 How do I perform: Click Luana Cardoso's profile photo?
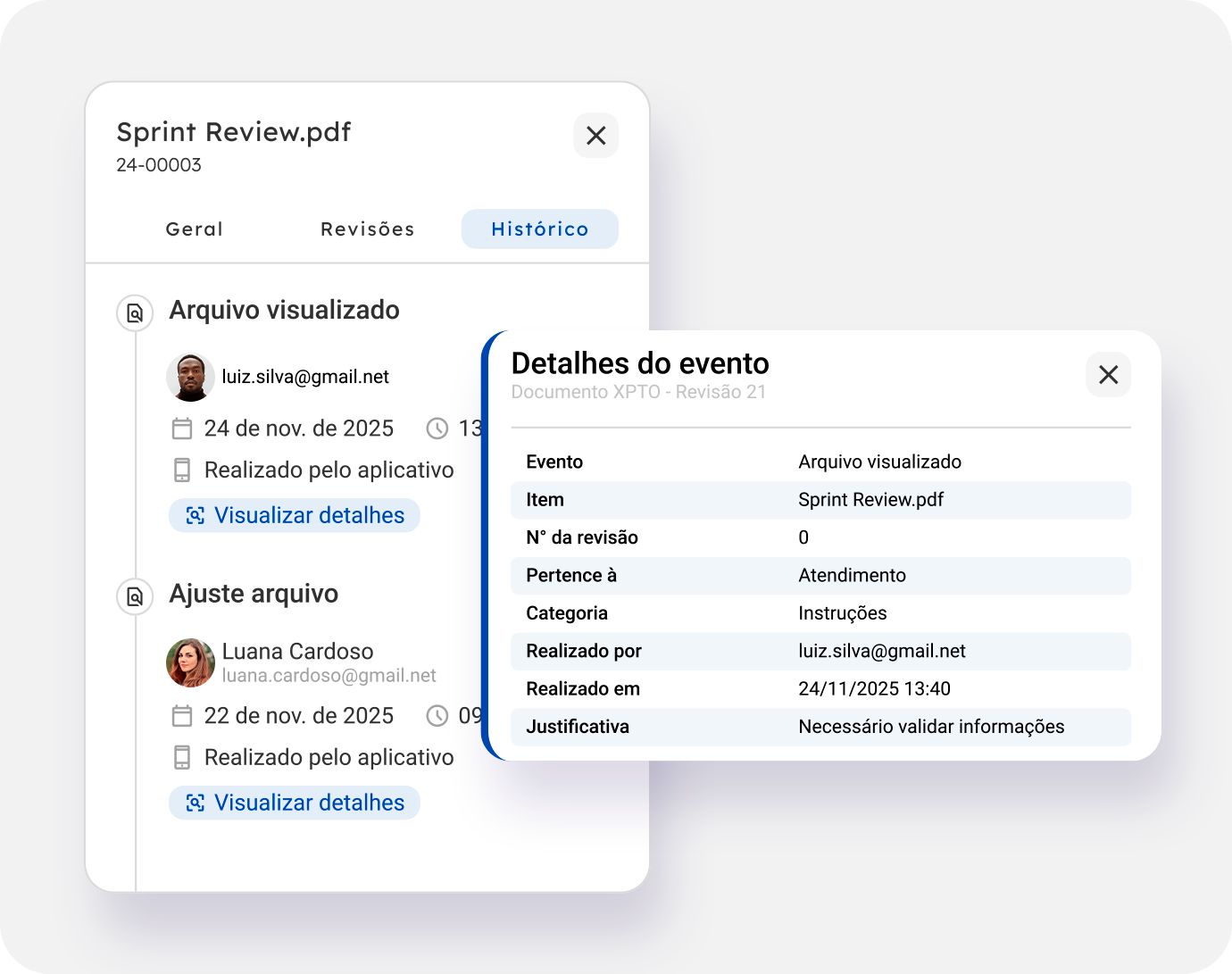(x=190, y=662)
